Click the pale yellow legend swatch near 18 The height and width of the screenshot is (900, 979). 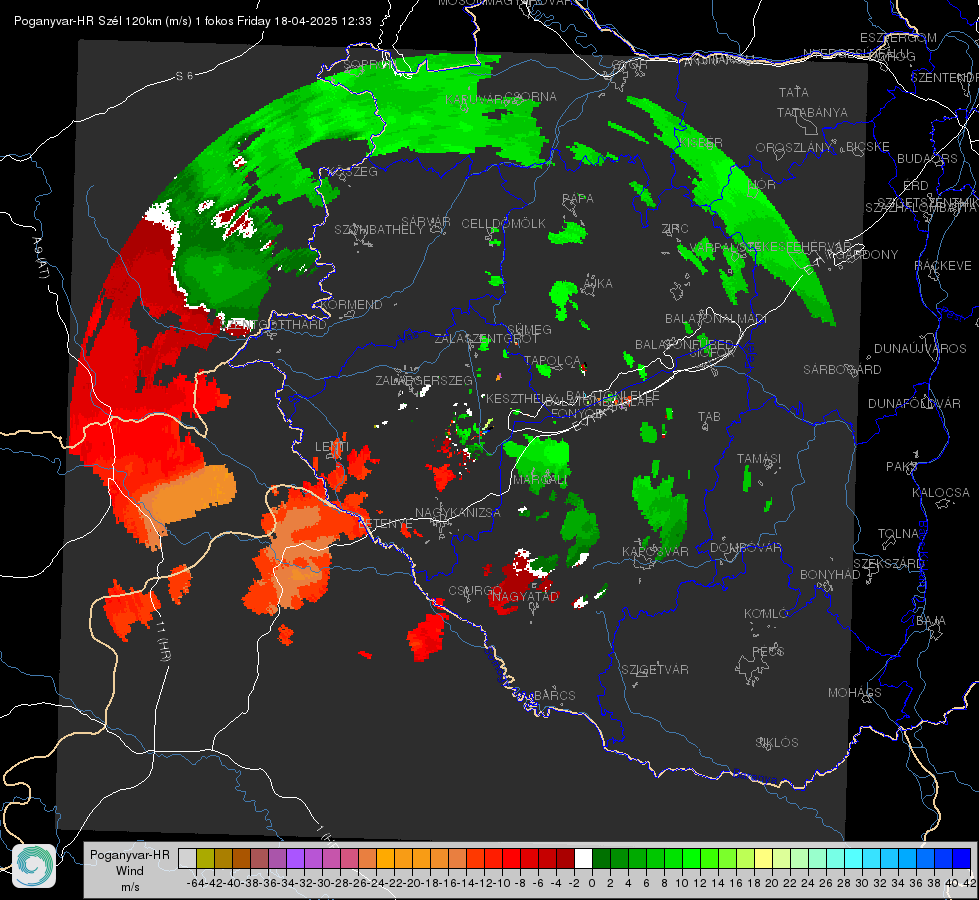[x=764, y=858]
